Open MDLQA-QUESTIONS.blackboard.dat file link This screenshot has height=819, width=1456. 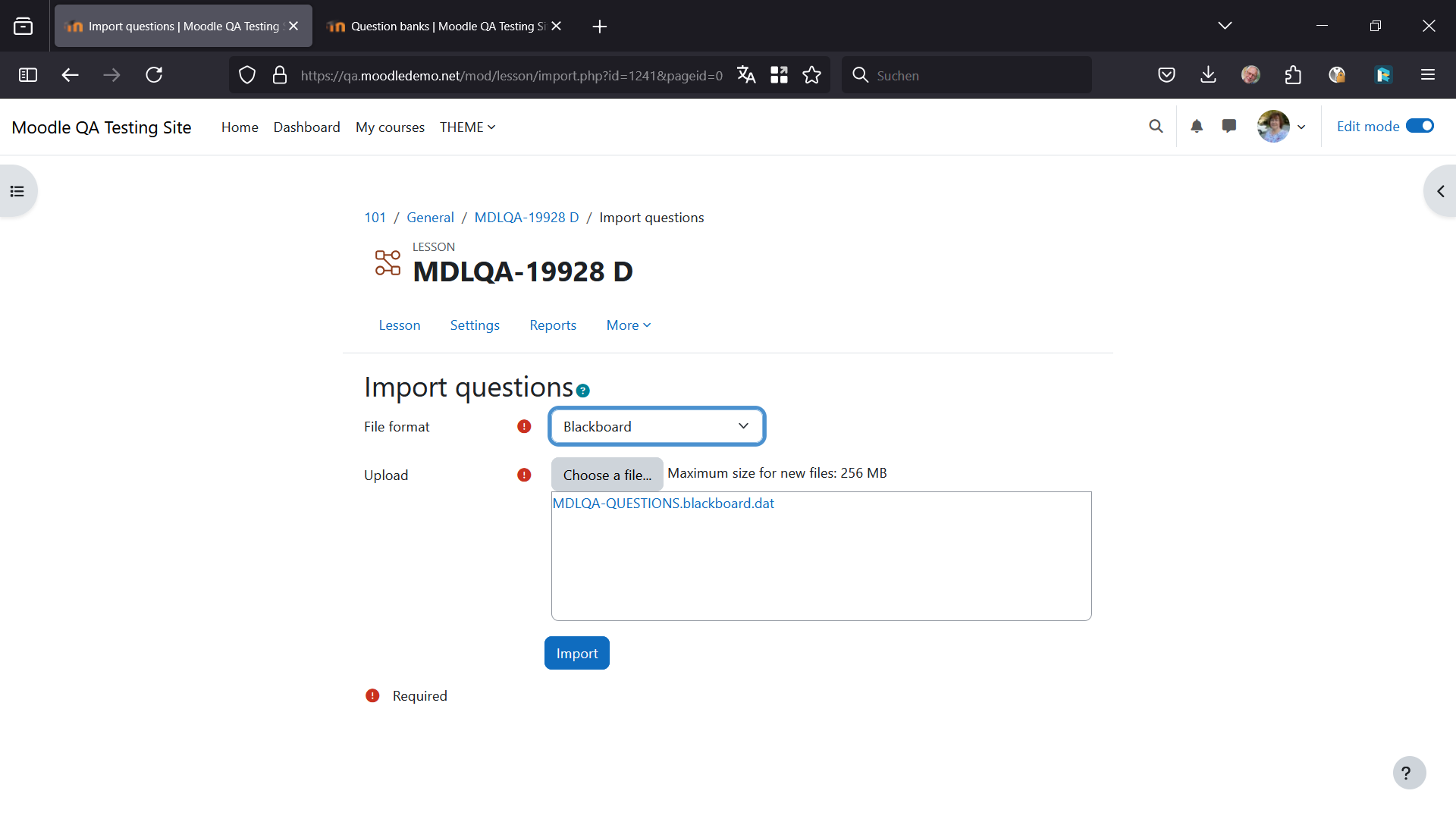coord(664,504)
